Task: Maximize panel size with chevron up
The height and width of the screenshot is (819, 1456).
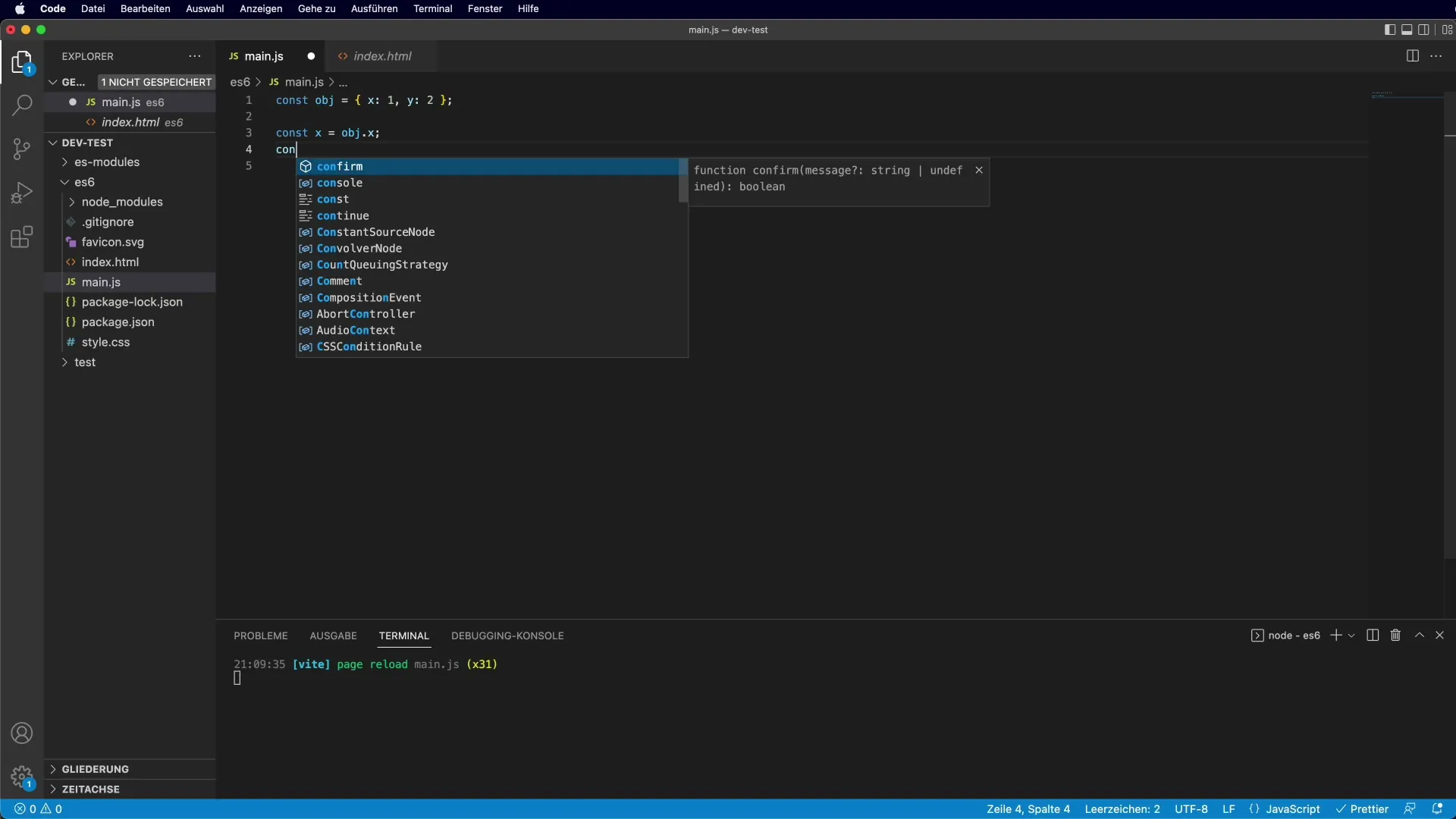Action: click(x=1420, y=635)
